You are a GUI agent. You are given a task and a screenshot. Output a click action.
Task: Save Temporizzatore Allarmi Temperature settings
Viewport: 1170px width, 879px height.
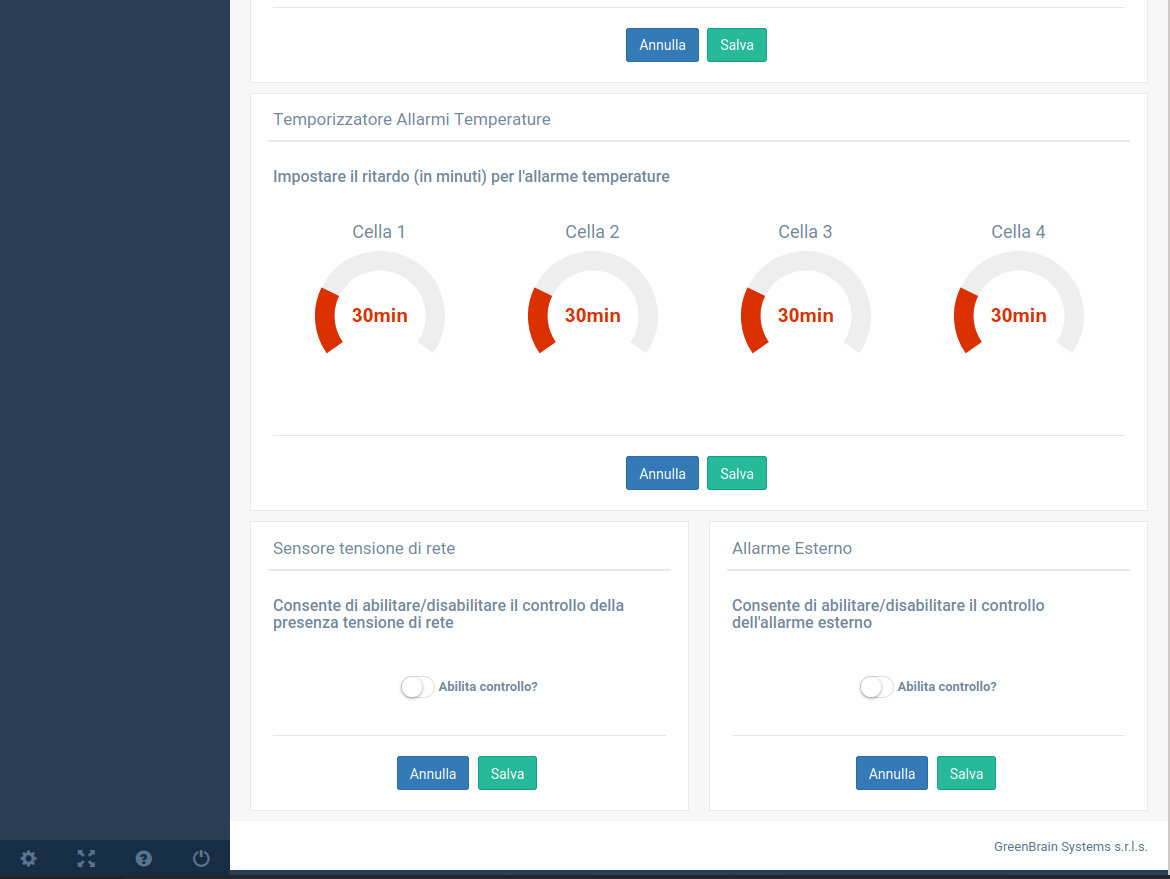736,473
